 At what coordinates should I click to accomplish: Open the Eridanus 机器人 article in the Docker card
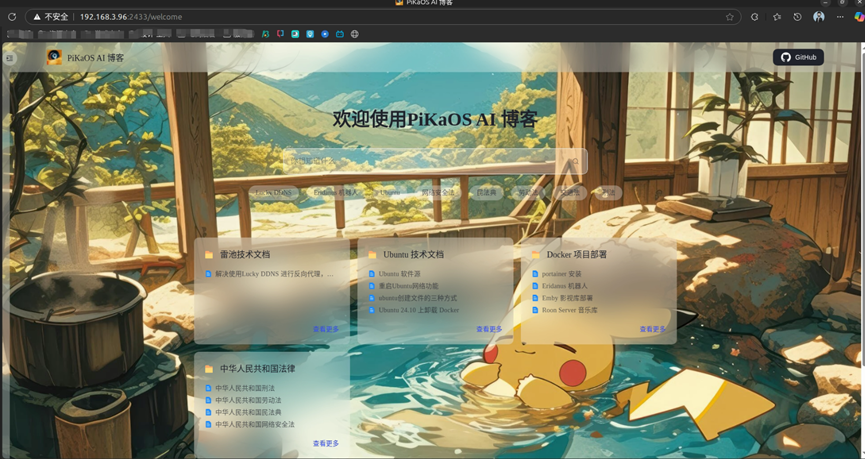(564, 286)
